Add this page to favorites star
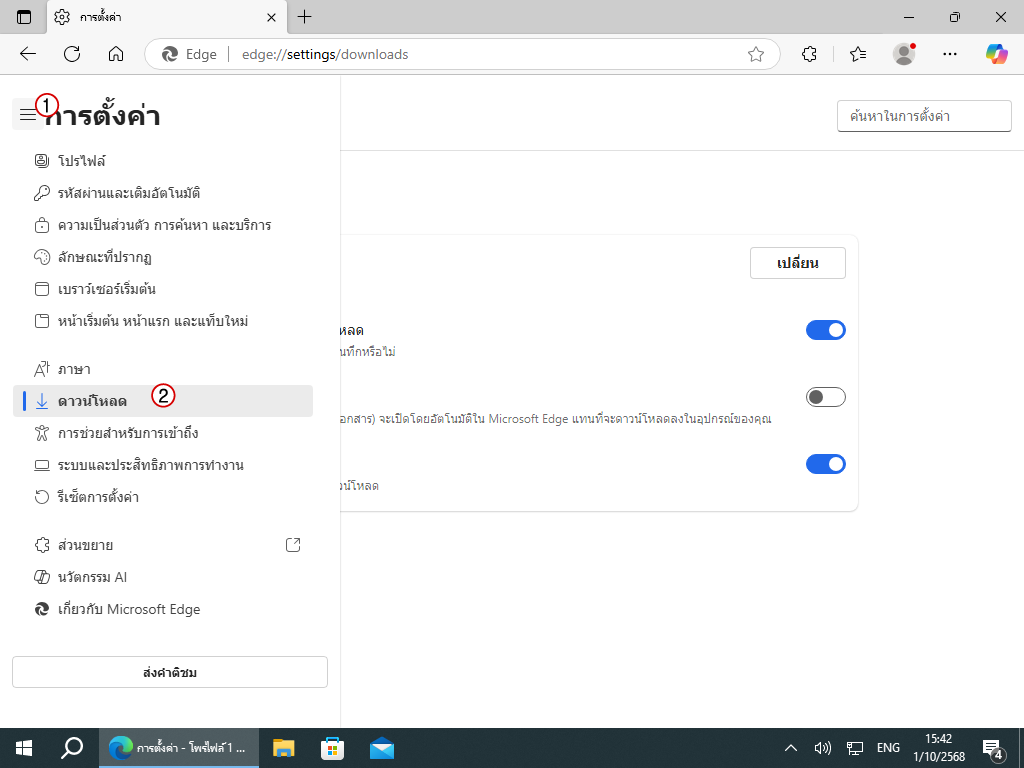 (x=756, y=54)
